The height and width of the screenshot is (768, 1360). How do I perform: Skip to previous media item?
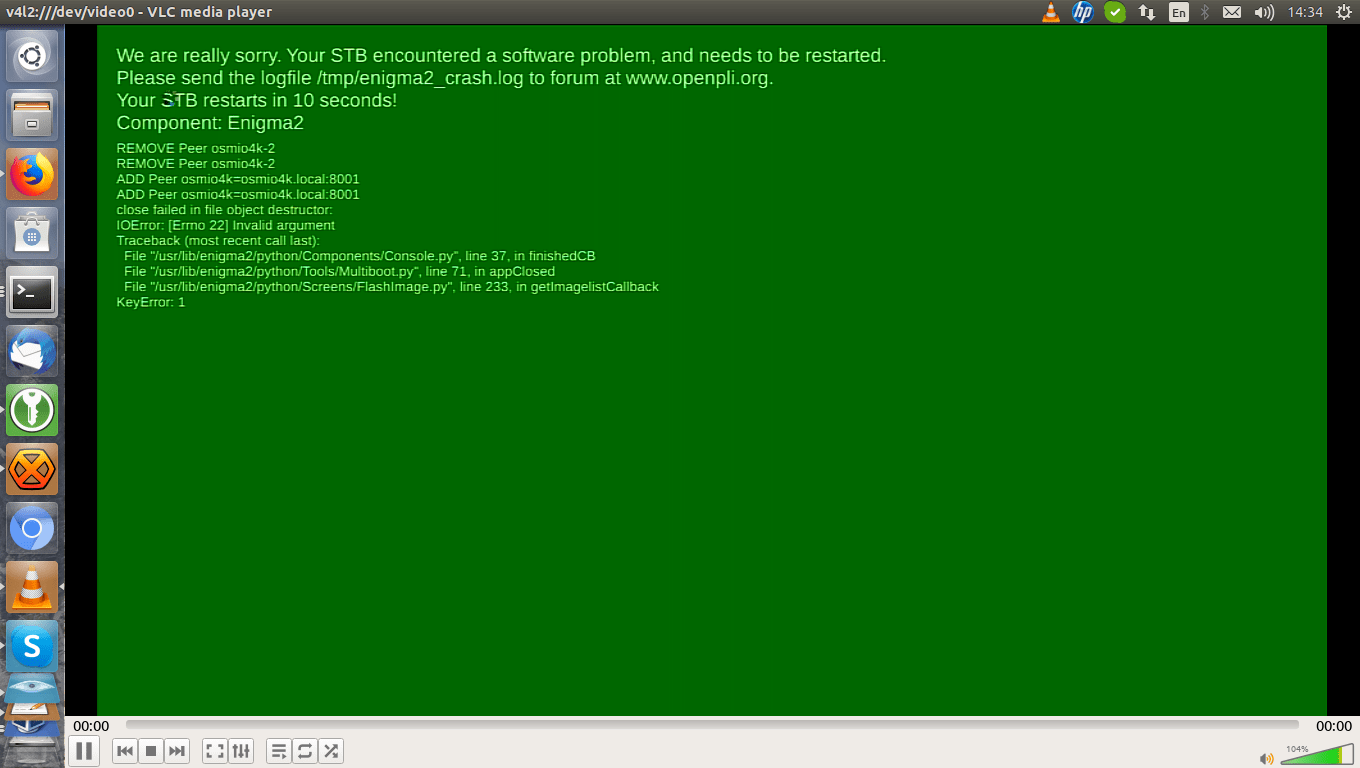tap(125, 751)
